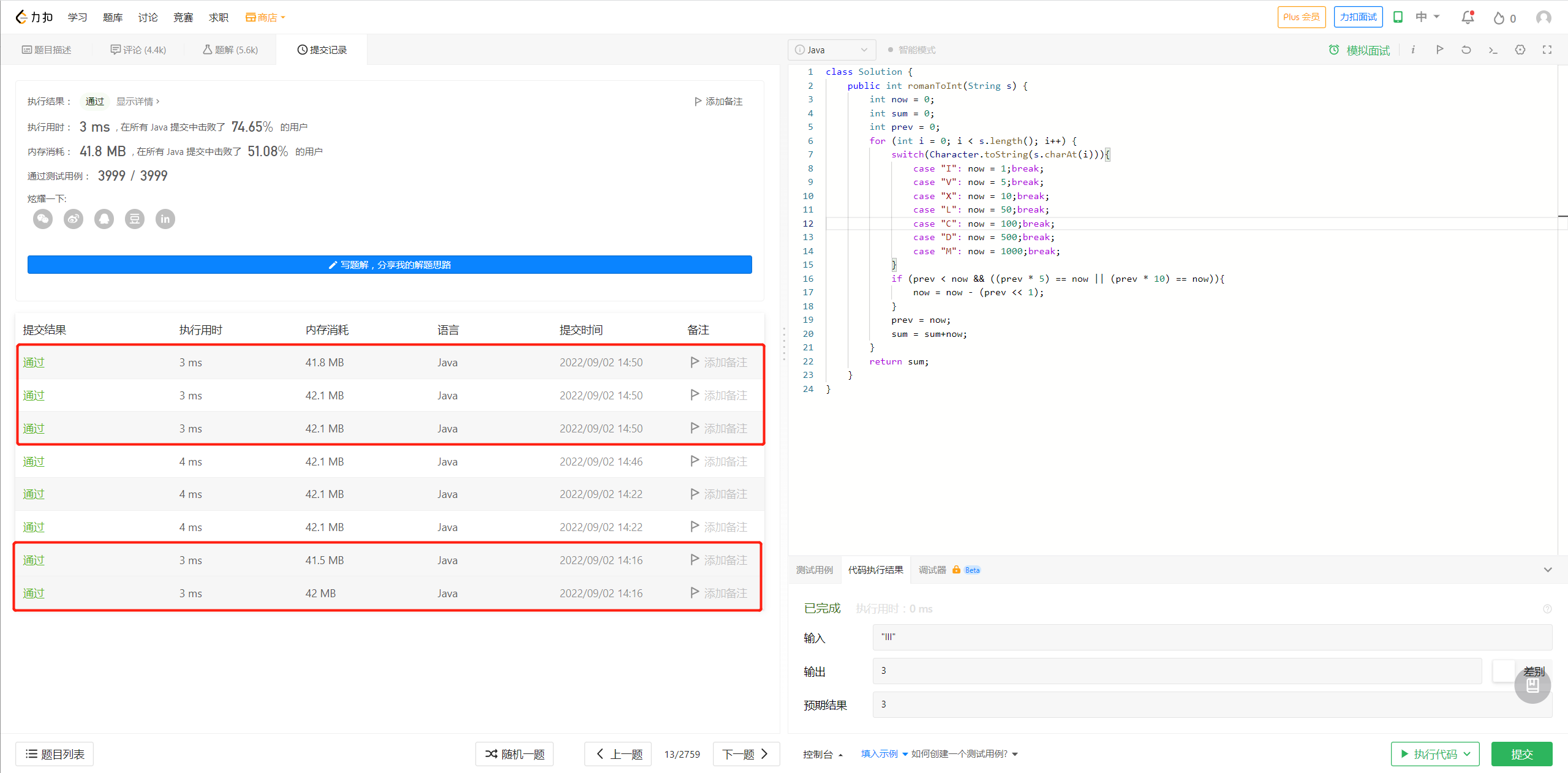Screen dimensions: 1568x773
Task: Reset code with the restore icon
Action: click(1466, 50)
